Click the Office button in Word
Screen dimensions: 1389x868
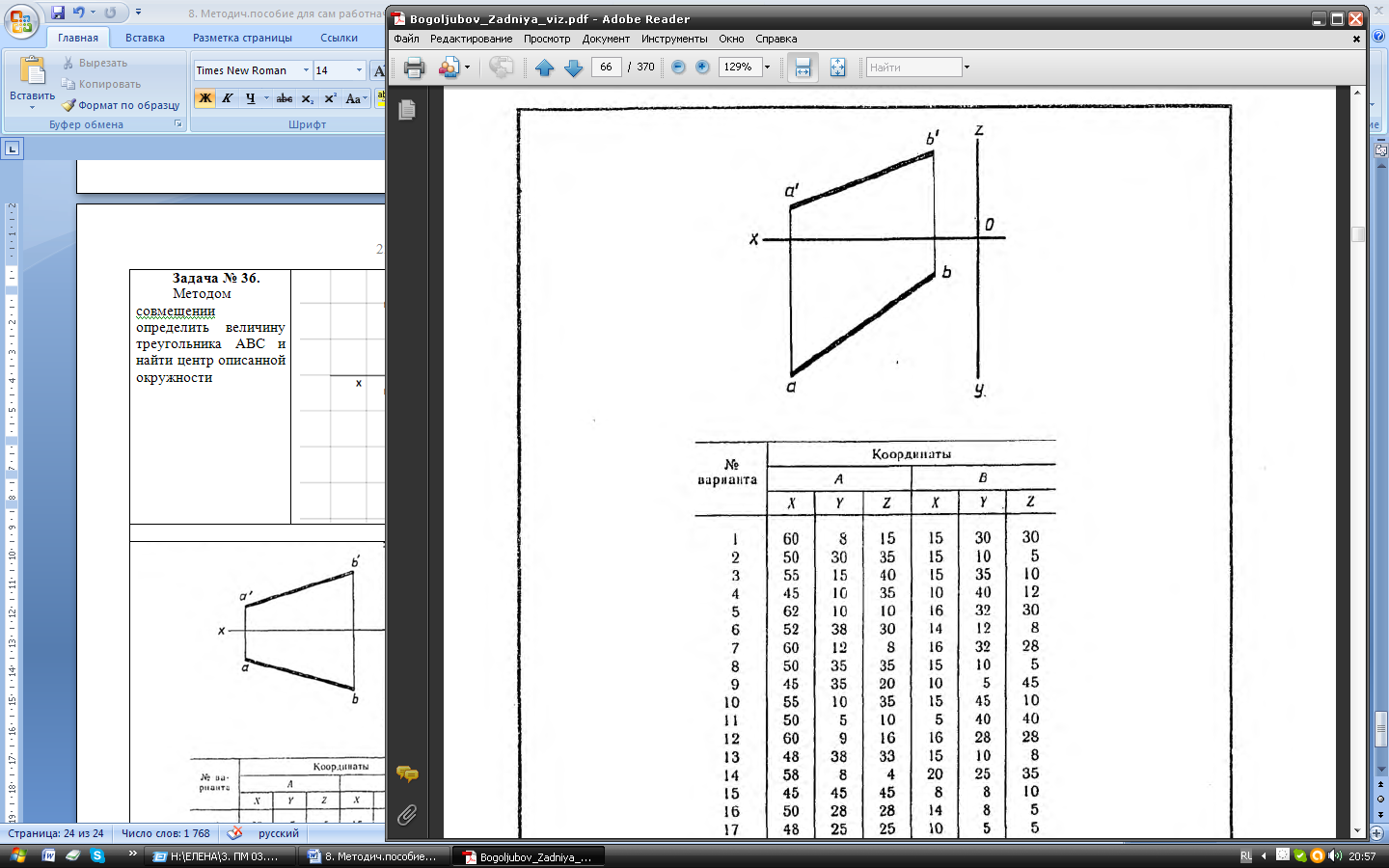21,21
